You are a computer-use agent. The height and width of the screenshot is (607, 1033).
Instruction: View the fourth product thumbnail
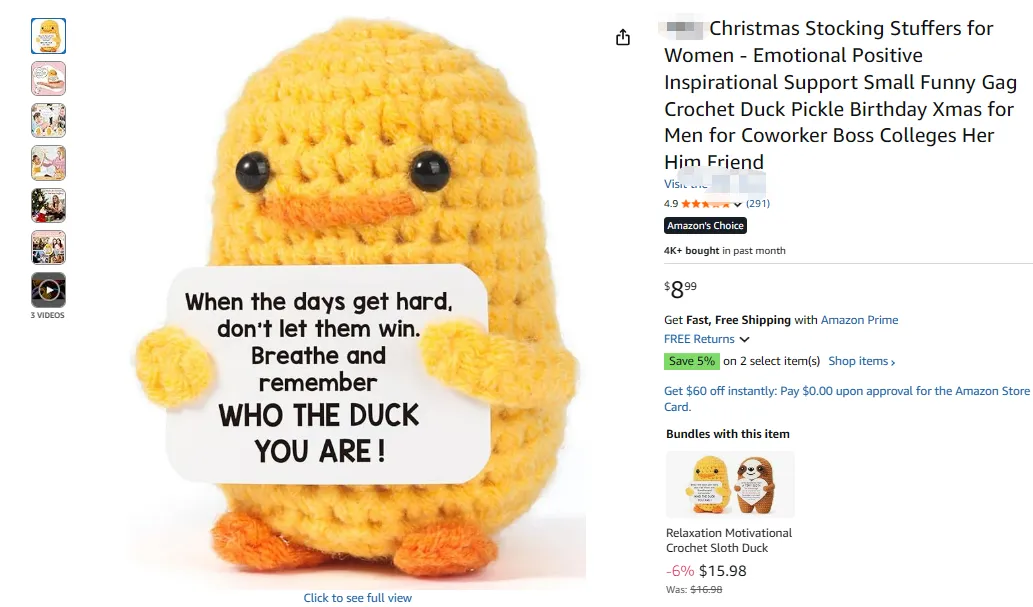click(48, 163)
